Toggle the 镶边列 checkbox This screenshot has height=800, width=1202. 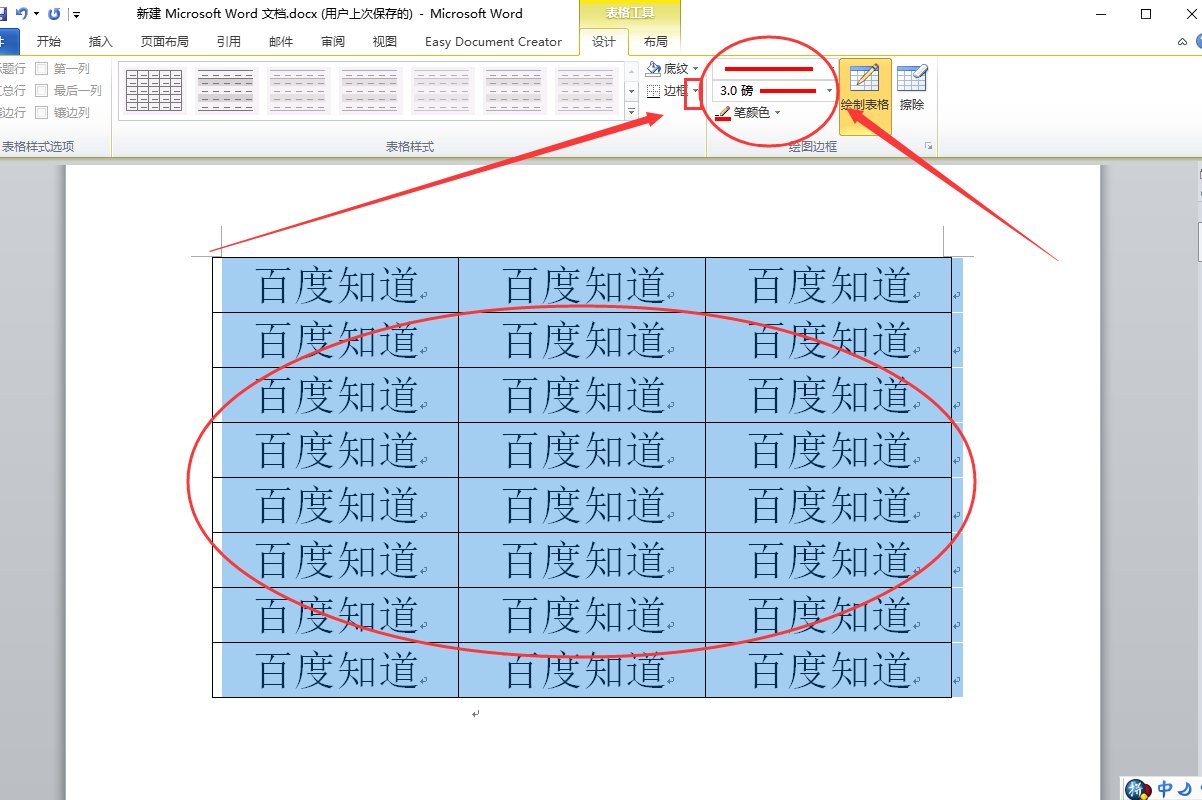coord(42,111)
